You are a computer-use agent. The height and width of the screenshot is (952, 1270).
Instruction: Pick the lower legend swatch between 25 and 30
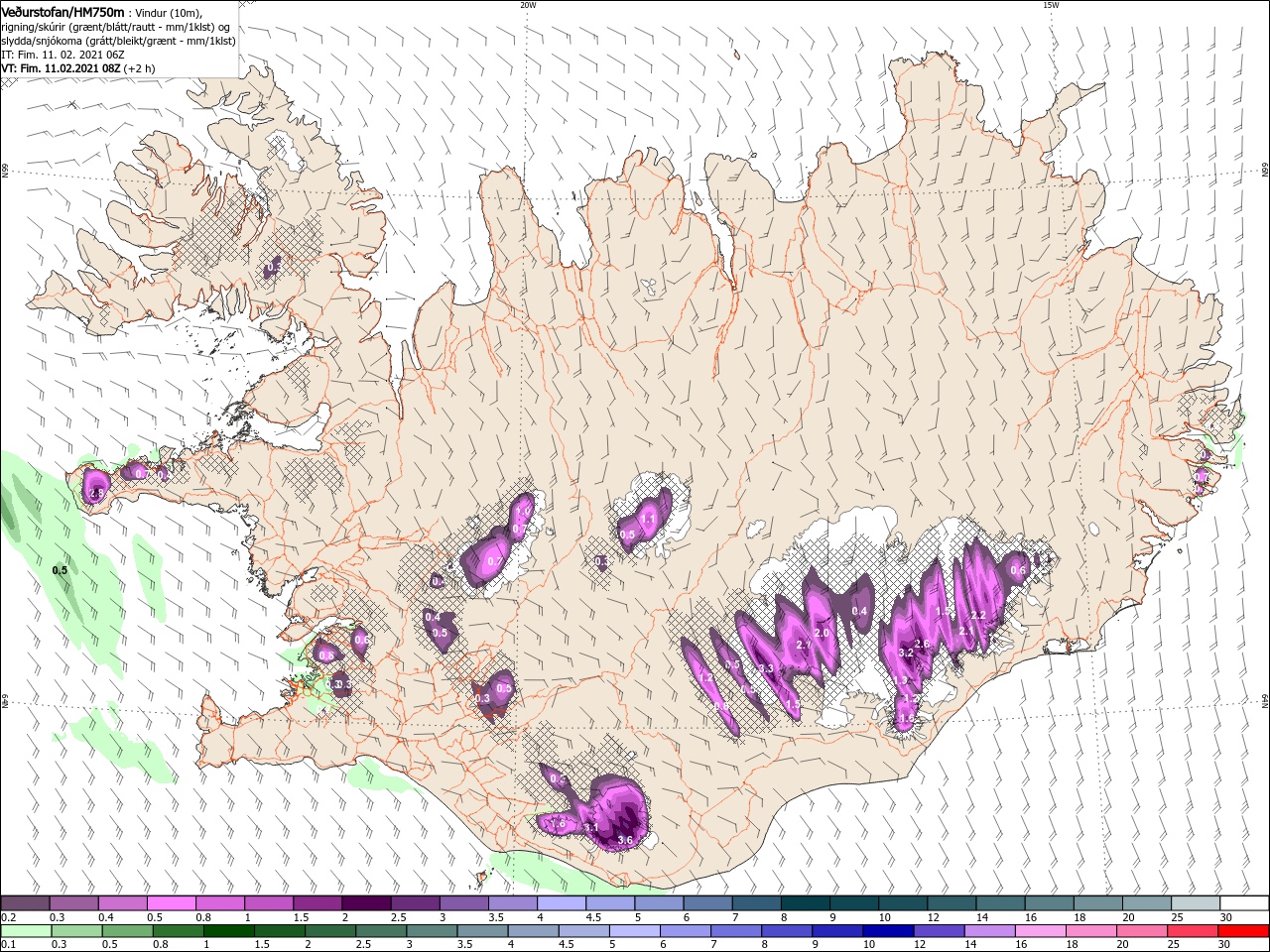pos(1192,931)
